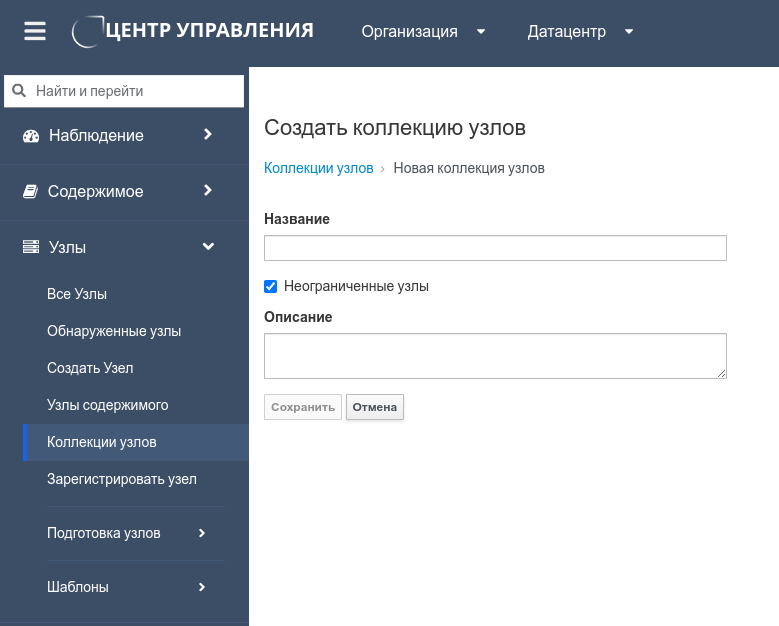Image resolution: width=779 pixels, height=626 pixels.
Task: Click the Наблюдение dashboard icon
Action: coord(30,136)
